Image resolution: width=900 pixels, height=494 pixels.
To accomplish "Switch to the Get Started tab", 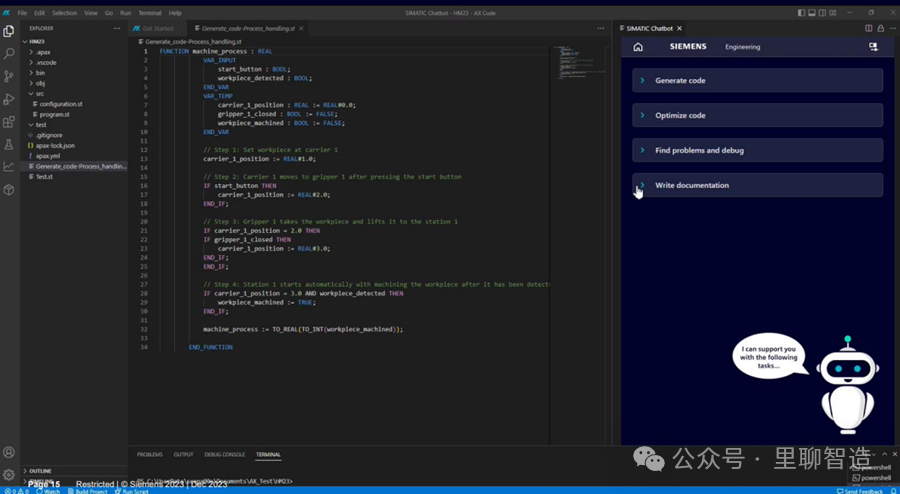I will tap(158, 28).
